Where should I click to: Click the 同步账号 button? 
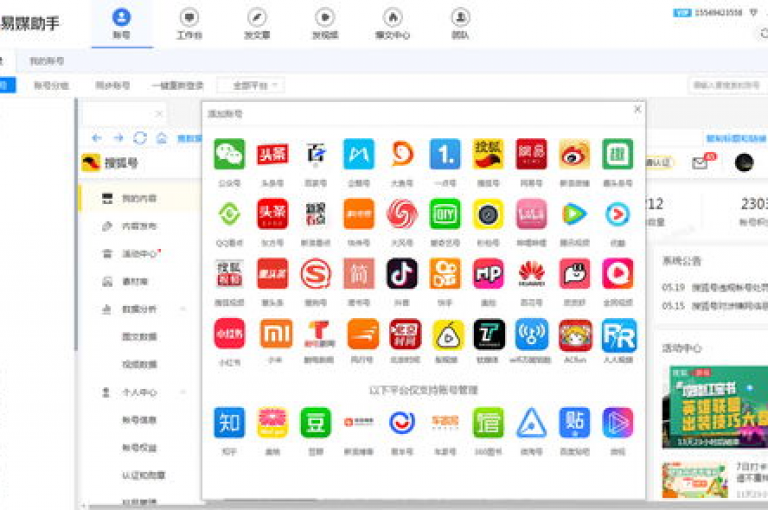(112, 85)
